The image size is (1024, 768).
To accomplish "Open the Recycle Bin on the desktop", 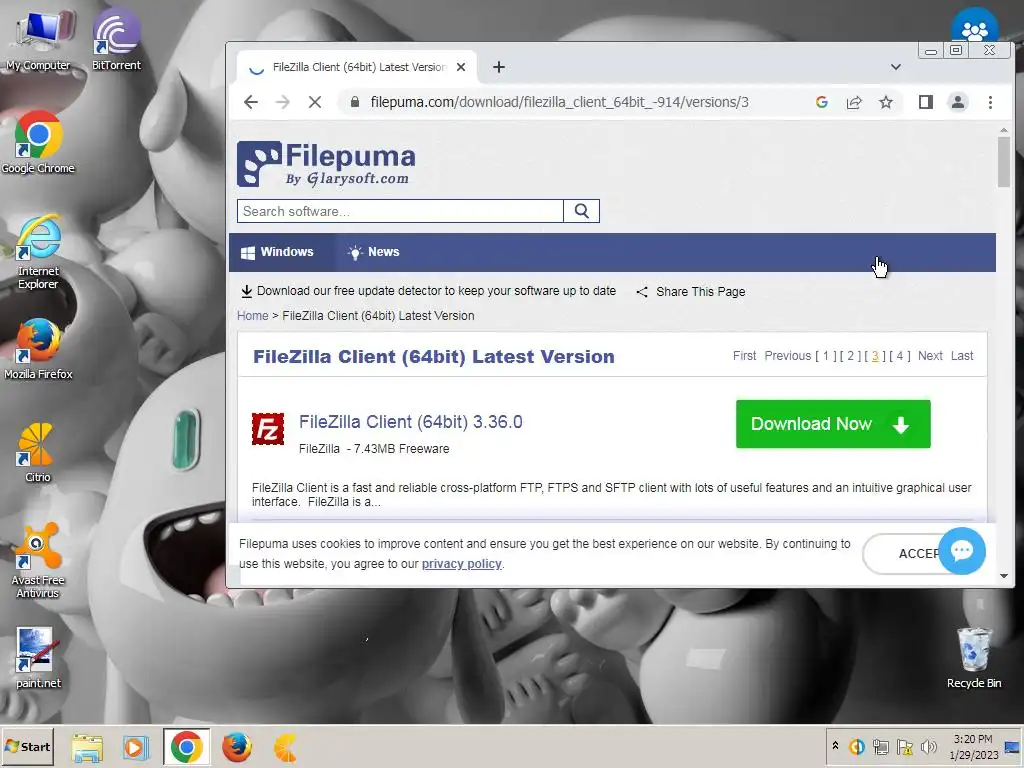I will 974,658.
